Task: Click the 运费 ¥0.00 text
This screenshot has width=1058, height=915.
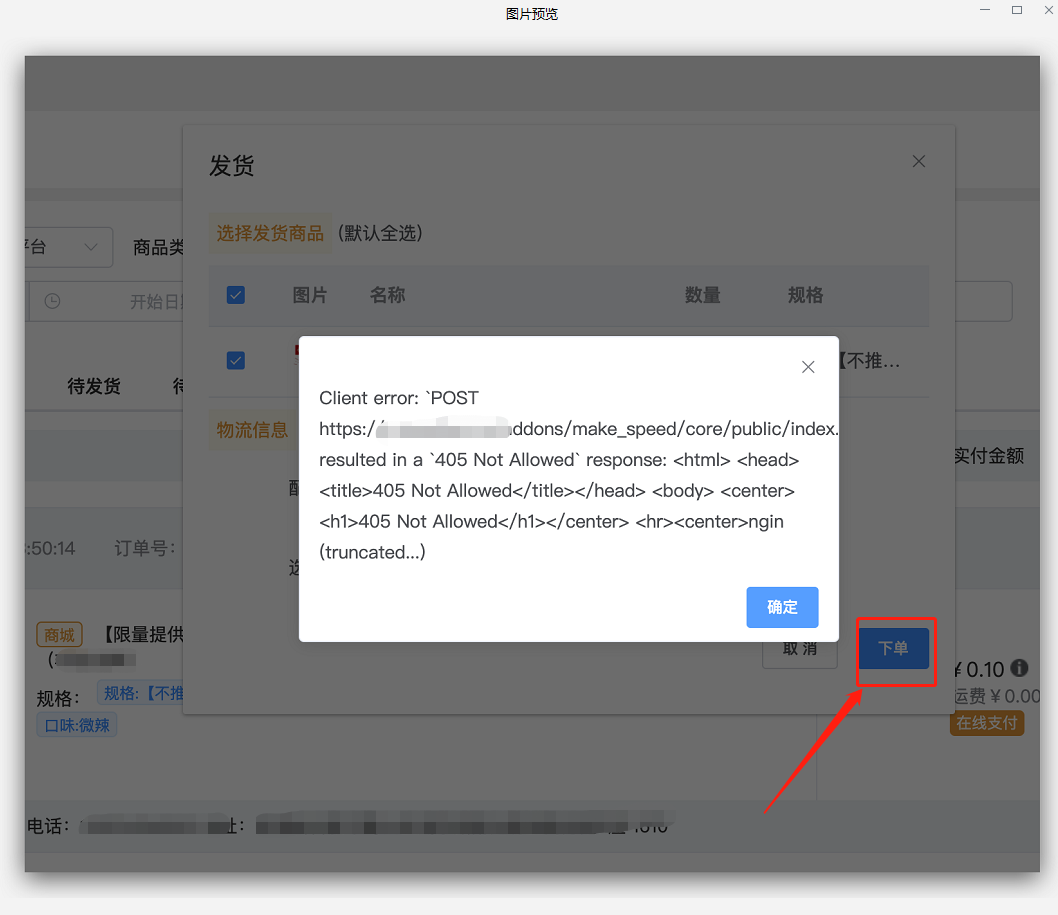Action: click(997, 696)
